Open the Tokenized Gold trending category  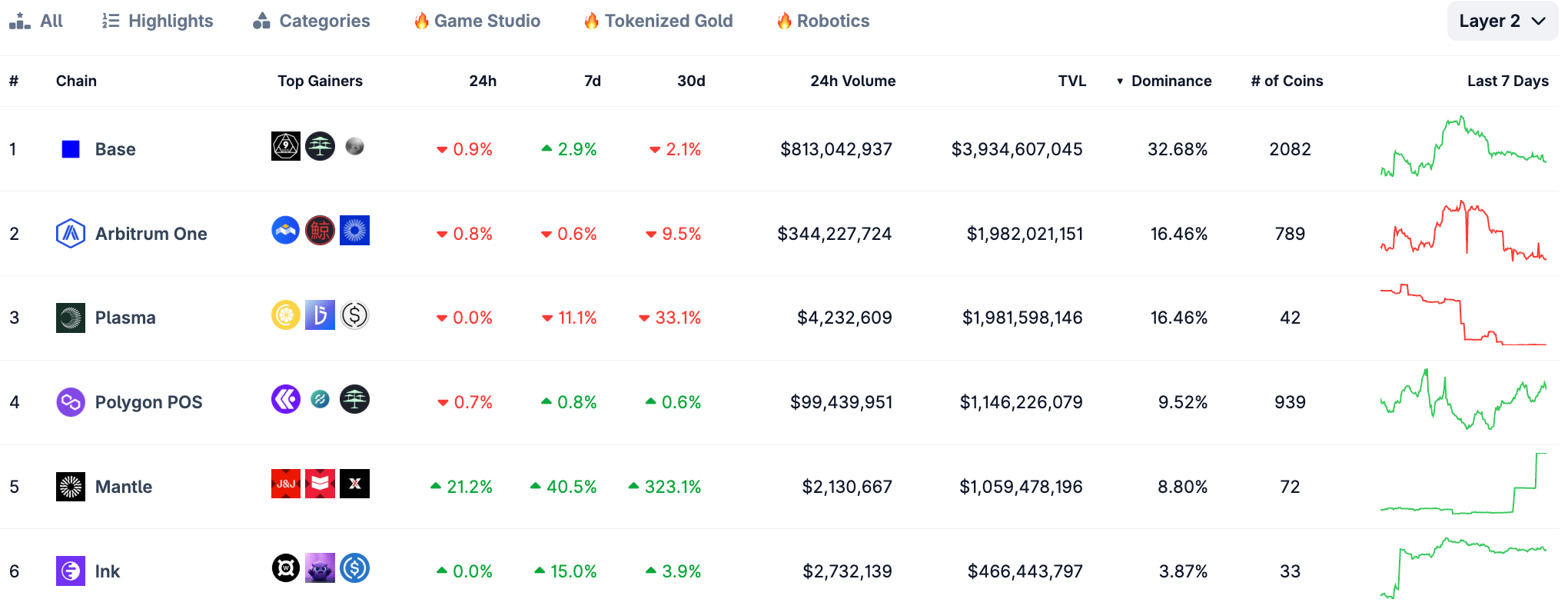(x=658, y=21)
